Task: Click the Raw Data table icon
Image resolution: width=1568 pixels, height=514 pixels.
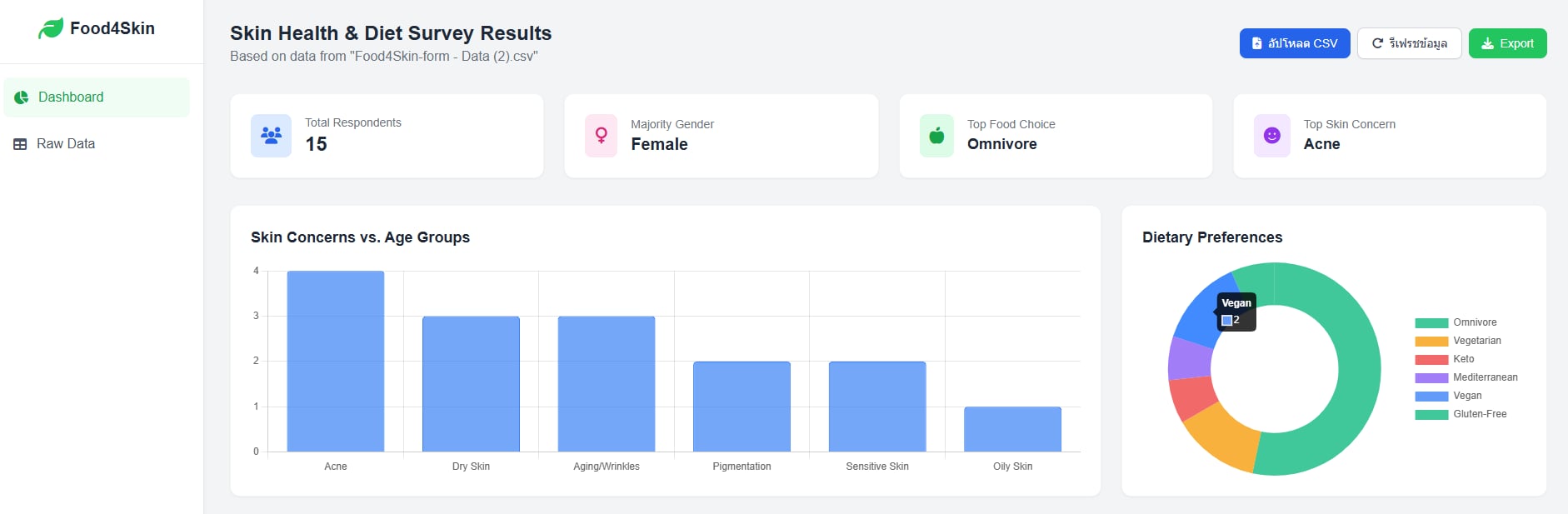Action: (20, 144)
